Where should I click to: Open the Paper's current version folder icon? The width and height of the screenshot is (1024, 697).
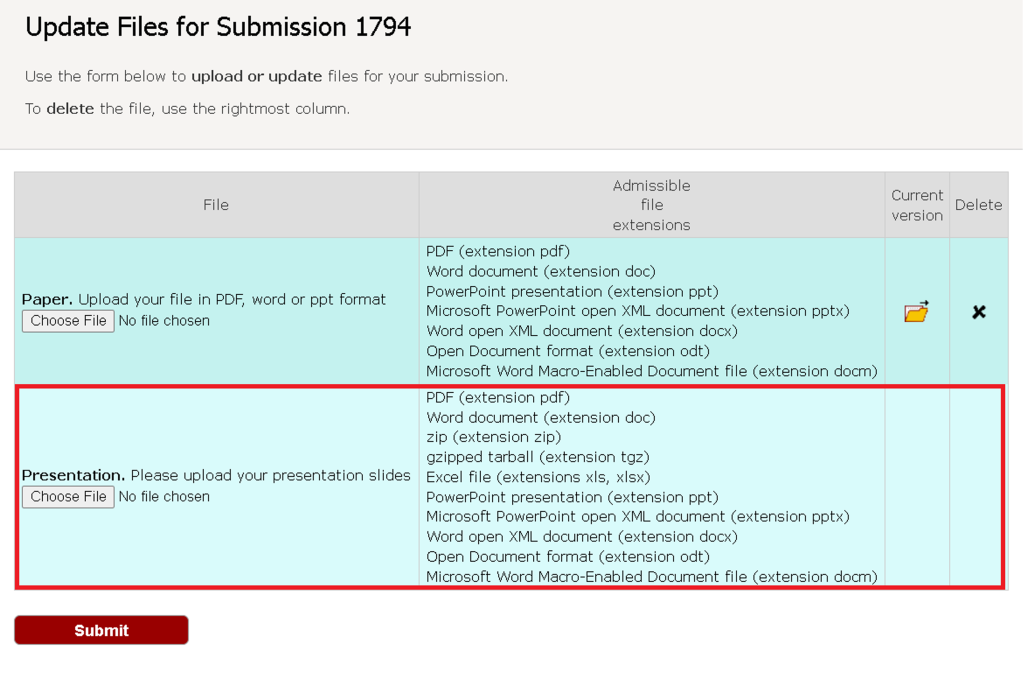pos(916,311)
